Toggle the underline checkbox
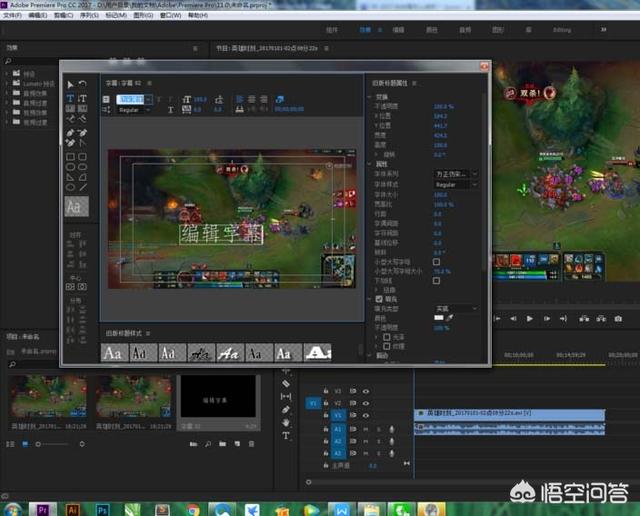Viewport: 640px width, 516px height. click(x=436, y=281)
